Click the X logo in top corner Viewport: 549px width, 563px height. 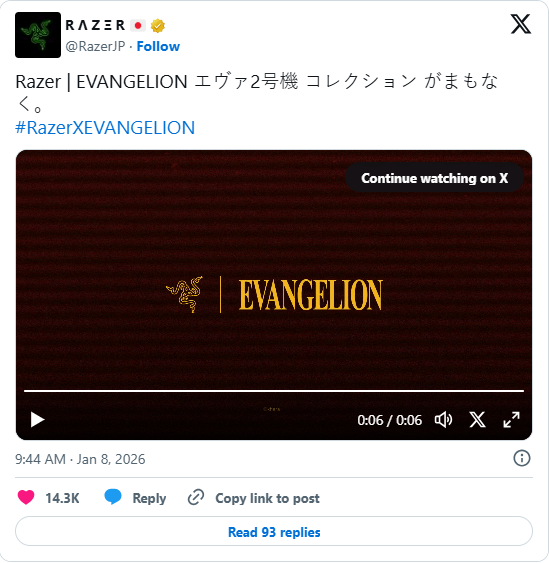click(x=520, y=24)
